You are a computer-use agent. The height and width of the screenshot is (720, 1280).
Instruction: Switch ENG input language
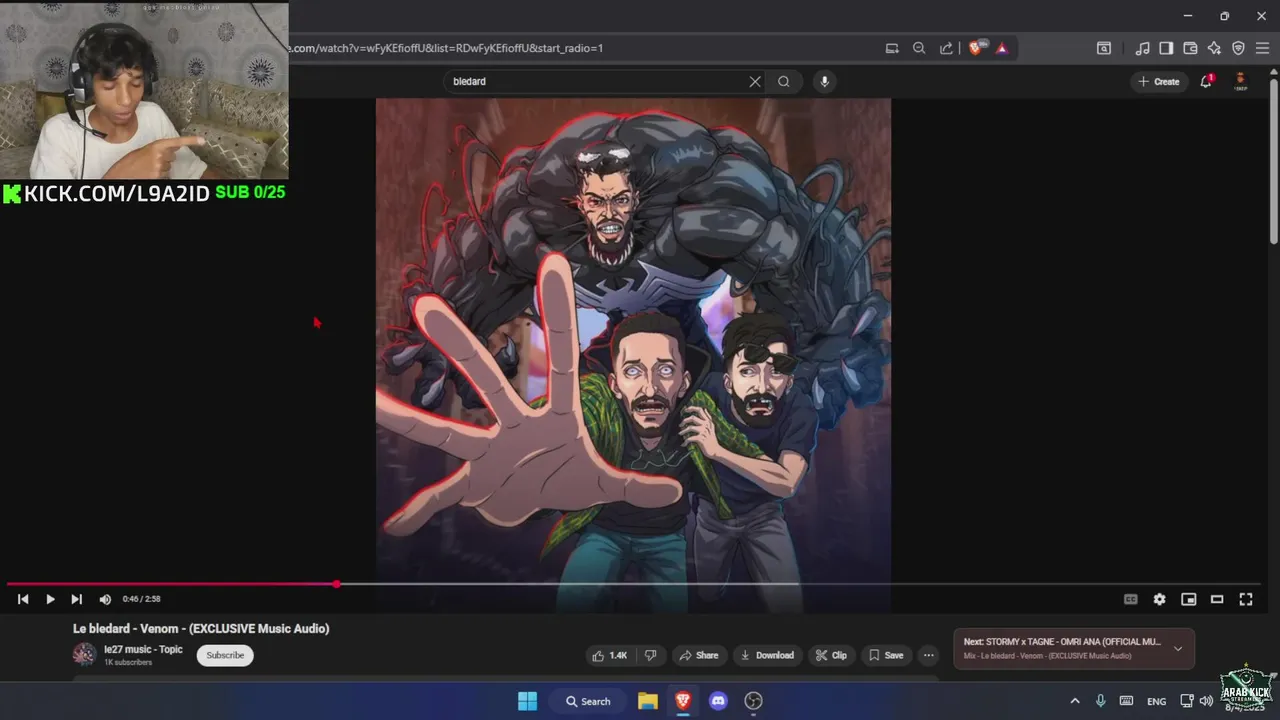click(x=1157, y=701)
